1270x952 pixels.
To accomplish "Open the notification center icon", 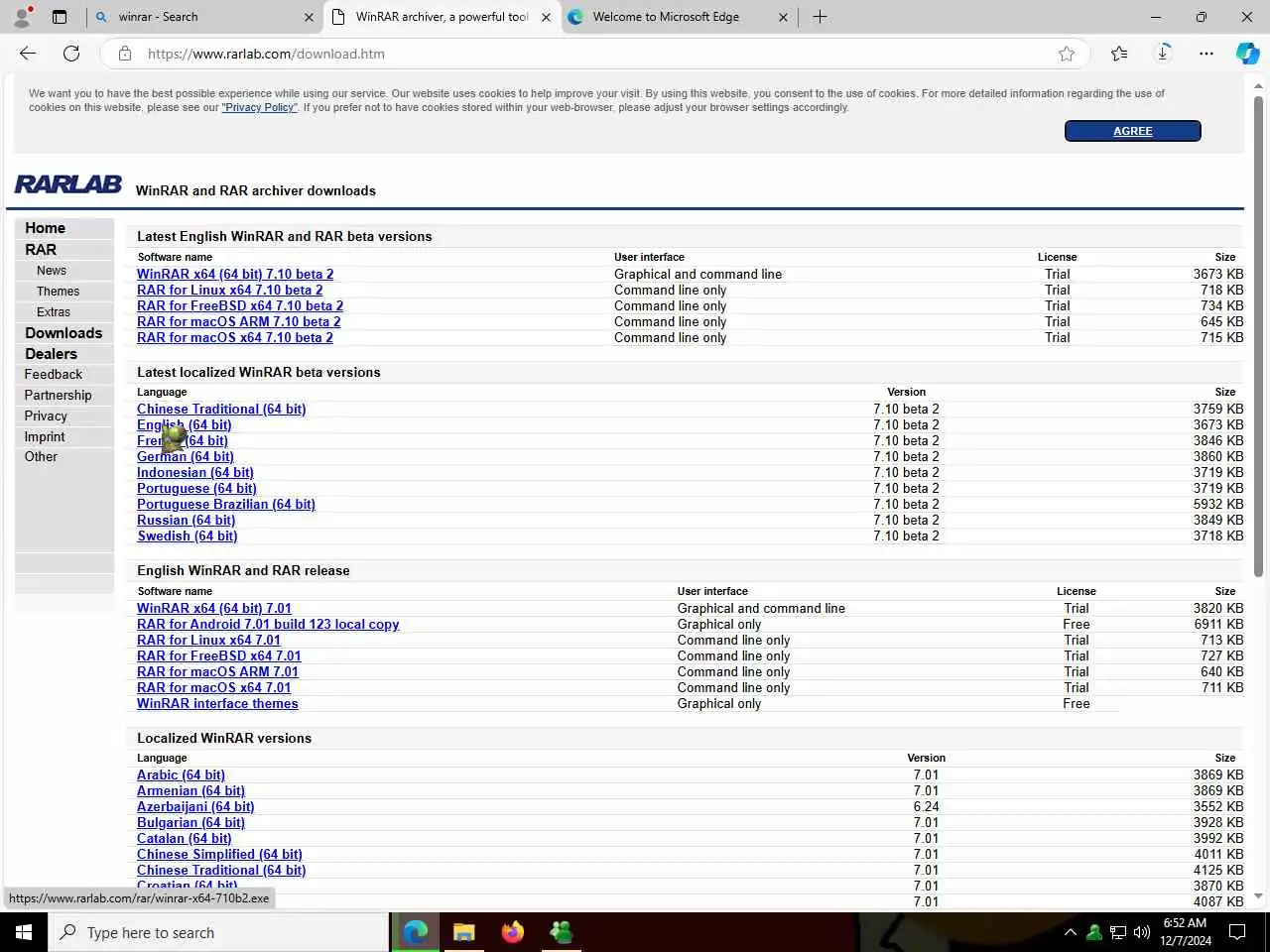I will [1237, 932].
